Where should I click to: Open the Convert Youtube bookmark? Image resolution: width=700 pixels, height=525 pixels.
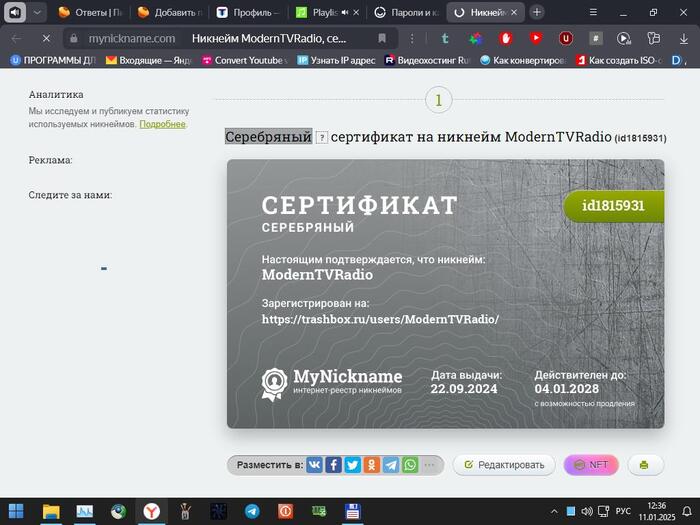coord(245,60)
